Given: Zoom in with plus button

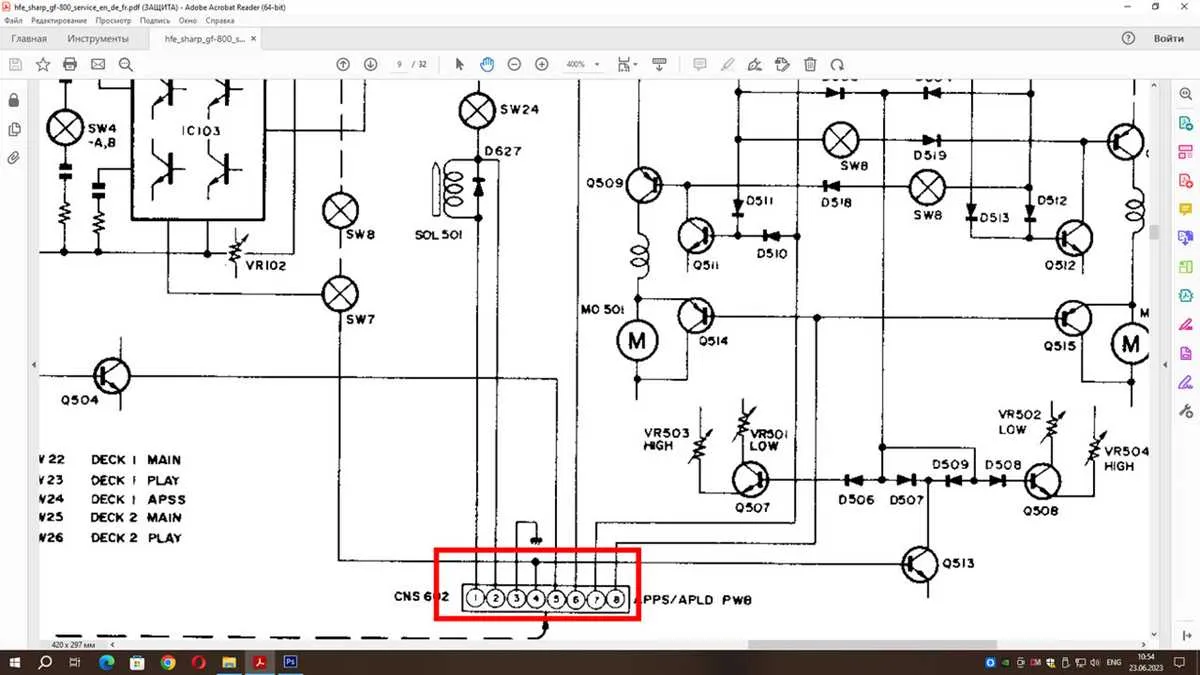Looking at the screenshot, I should coord(542,64).
